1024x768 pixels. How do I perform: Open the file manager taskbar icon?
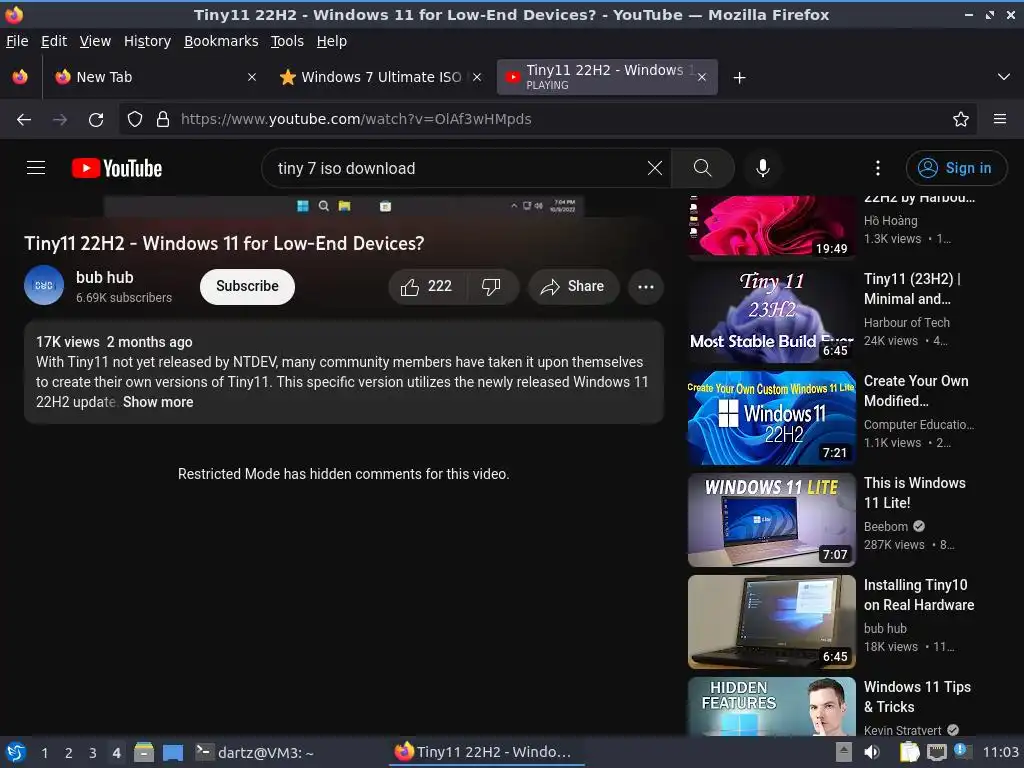pyautogui.click(x=143, y=752)
